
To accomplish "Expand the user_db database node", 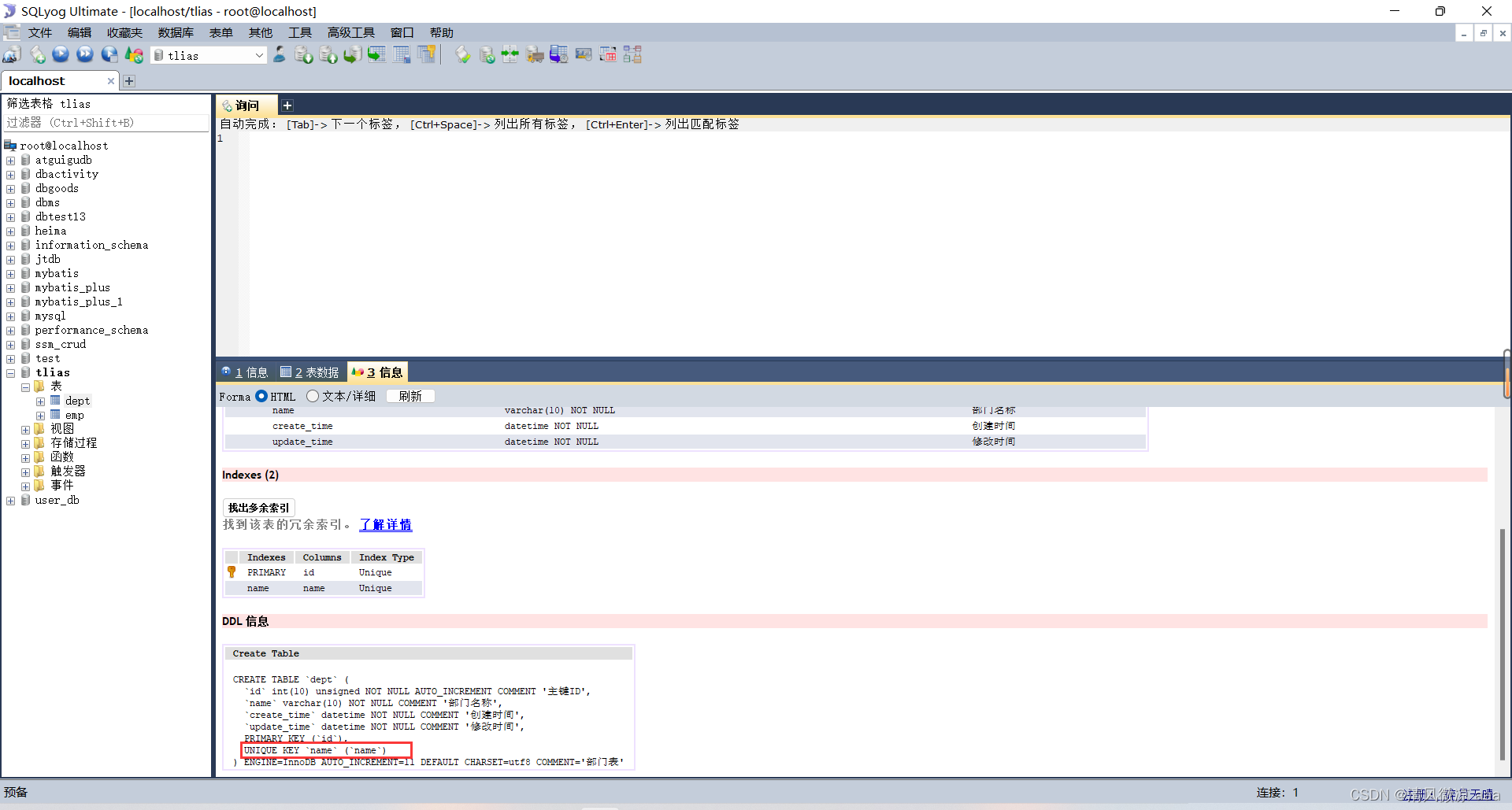I will [x=10, y=501].
